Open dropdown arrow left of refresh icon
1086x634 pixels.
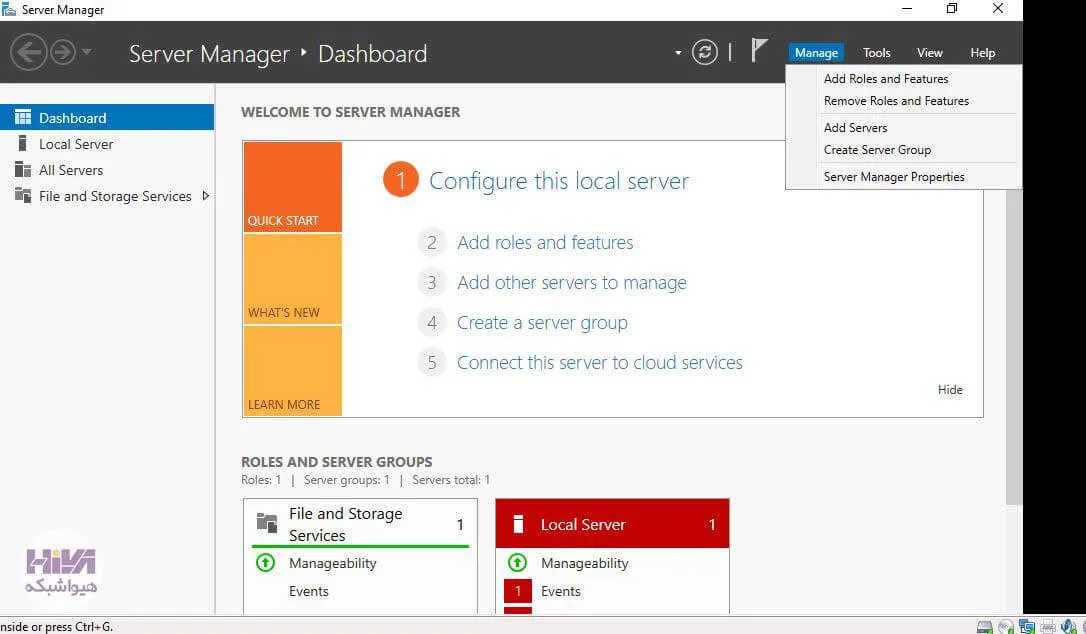pyautogui.click(x=678, y=53)
